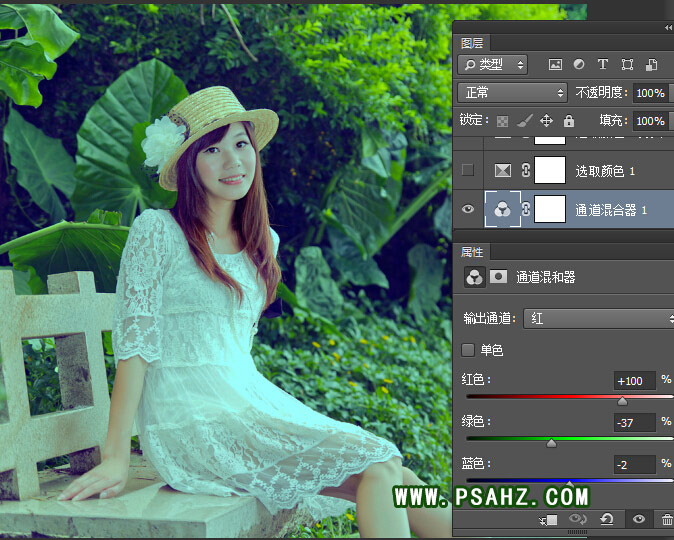The width and height of the screenshot is (674, 540).
Task: Switch to the 图层 panel tab
Action: pyautogui.click(x=472, y=43)
